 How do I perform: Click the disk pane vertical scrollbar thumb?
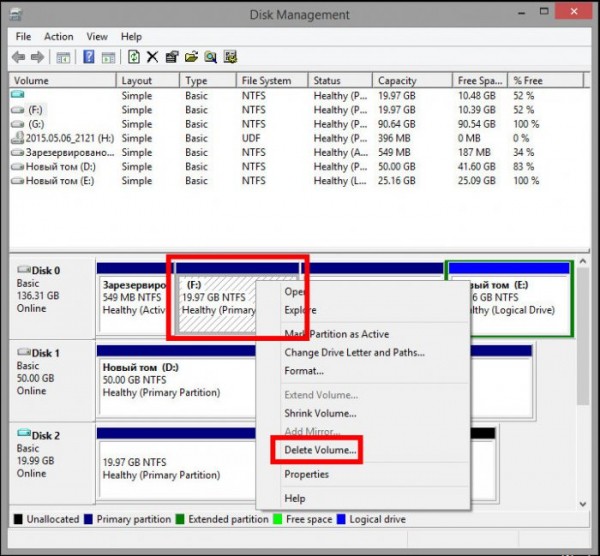[x=582, y=336]
